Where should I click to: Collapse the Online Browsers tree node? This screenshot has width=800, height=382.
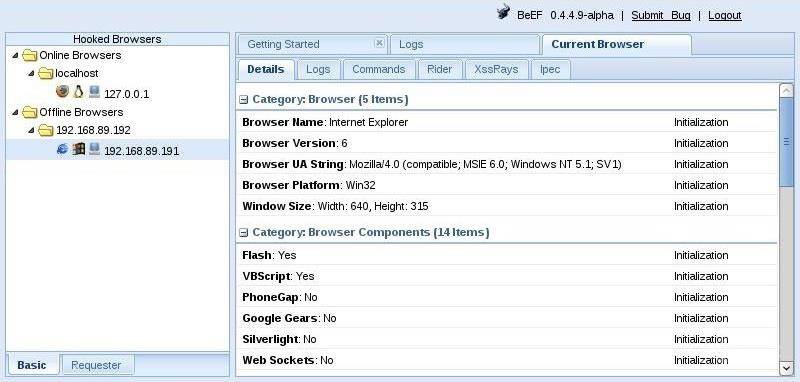pyautogui.click(x=15, y=55)
